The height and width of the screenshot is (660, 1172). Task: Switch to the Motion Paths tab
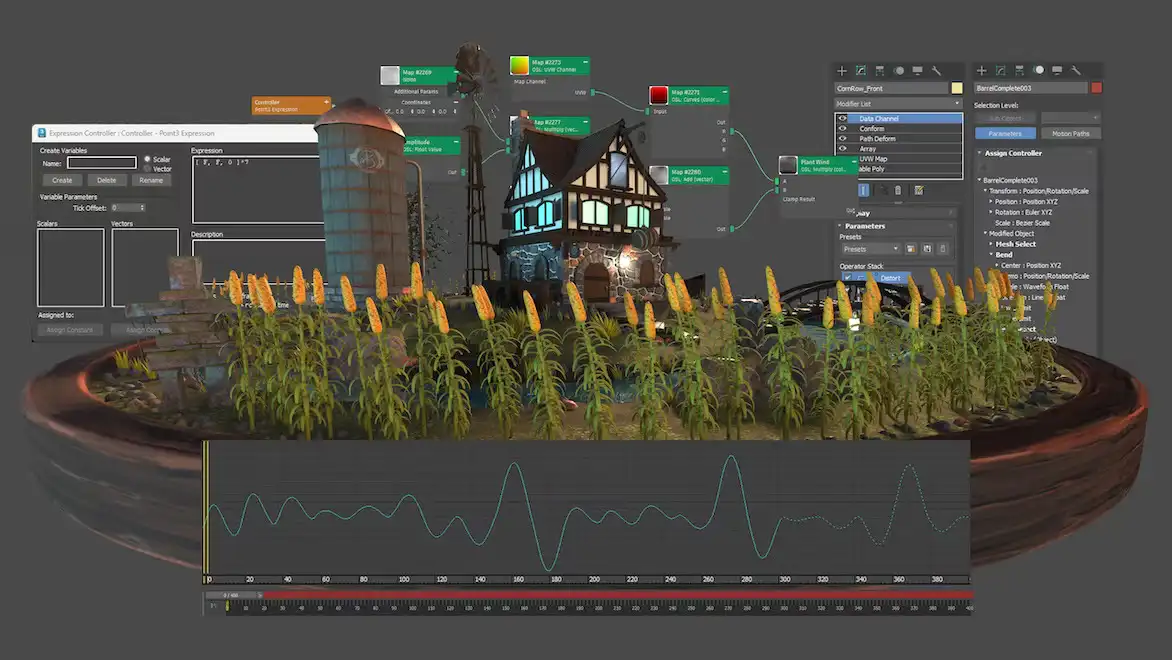(1071, 133)
